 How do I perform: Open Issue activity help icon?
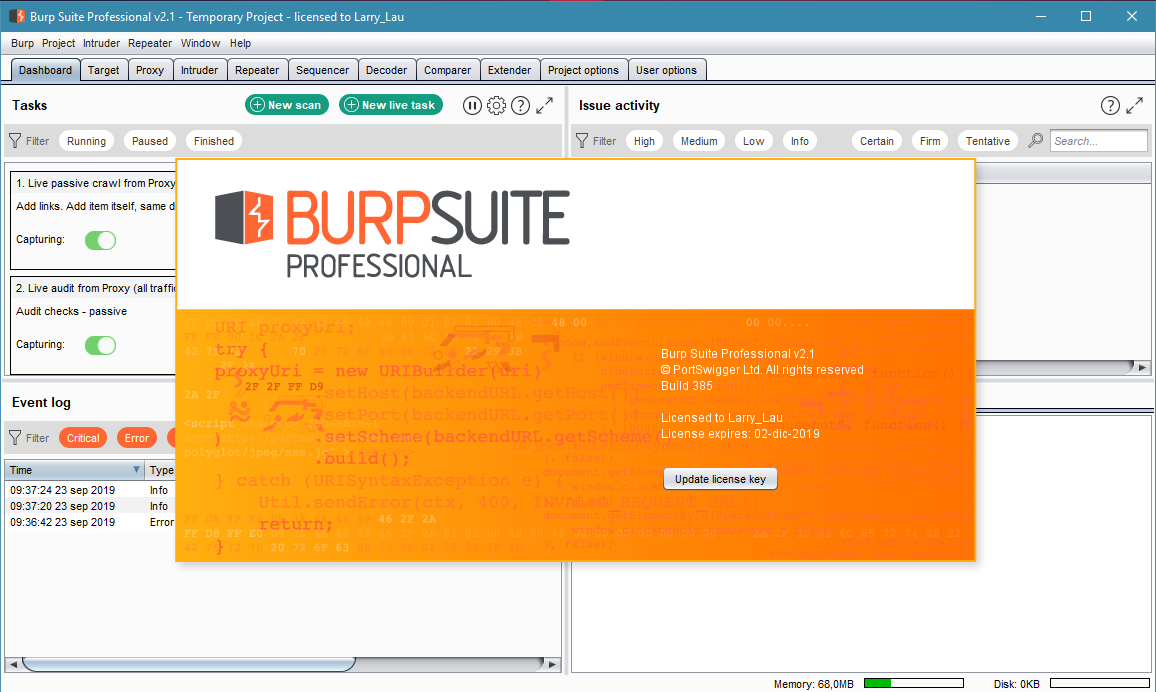(1110, 105)
